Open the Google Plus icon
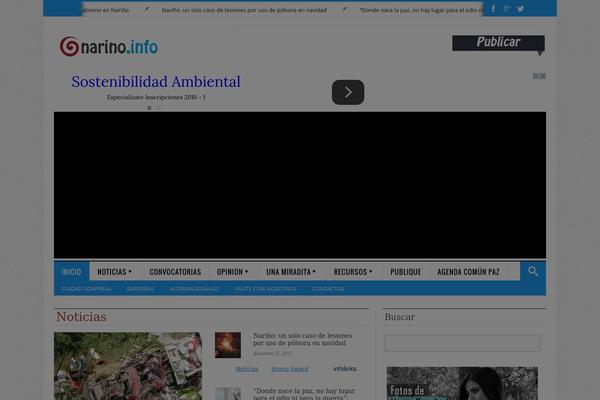Viewport: 600px width, 400px height. tap(507, 8)
